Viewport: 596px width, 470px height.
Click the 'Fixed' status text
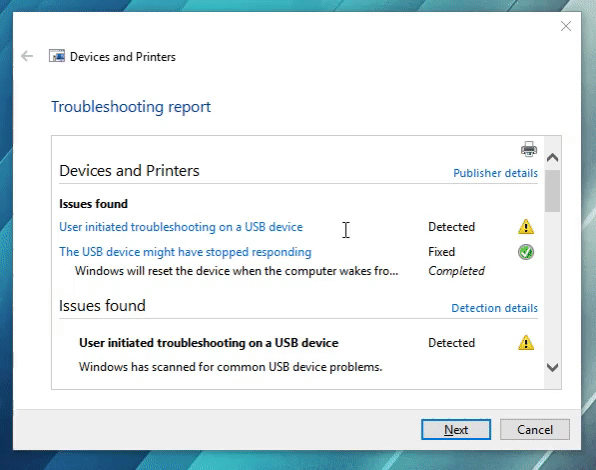pos(441,252)
